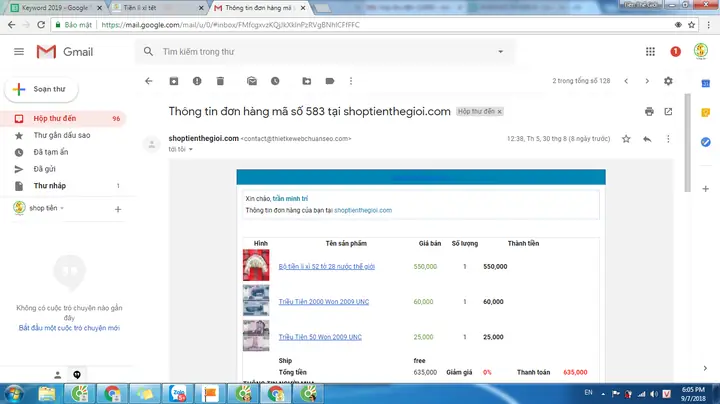The image size is (720, 404).
Task: Star this email message
Action: coord(626,139)
